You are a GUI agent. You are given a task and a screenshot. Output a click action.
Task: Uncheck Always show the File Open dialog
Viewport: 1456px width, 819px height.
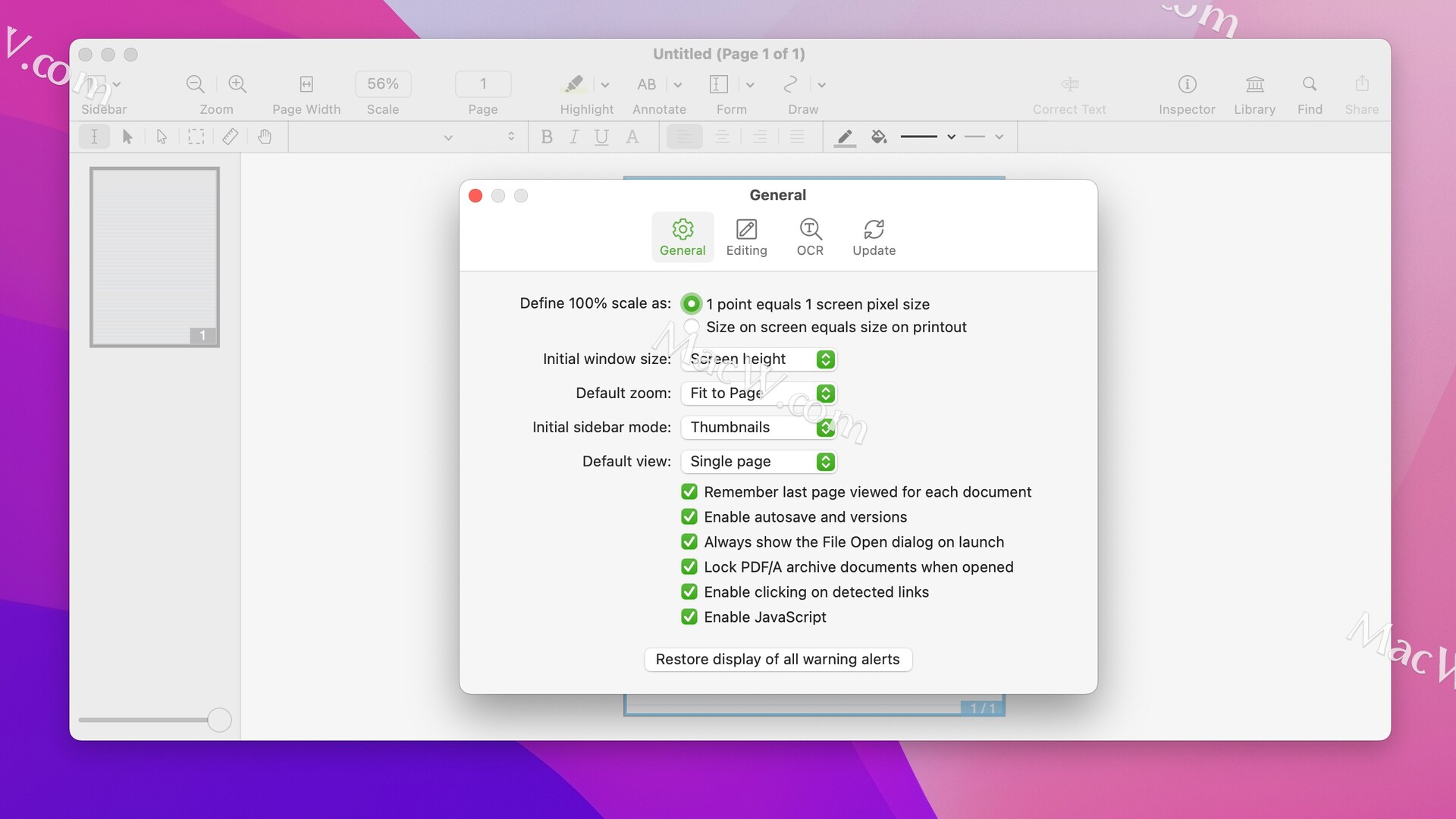pyautogui.click(x=689, y=541)
